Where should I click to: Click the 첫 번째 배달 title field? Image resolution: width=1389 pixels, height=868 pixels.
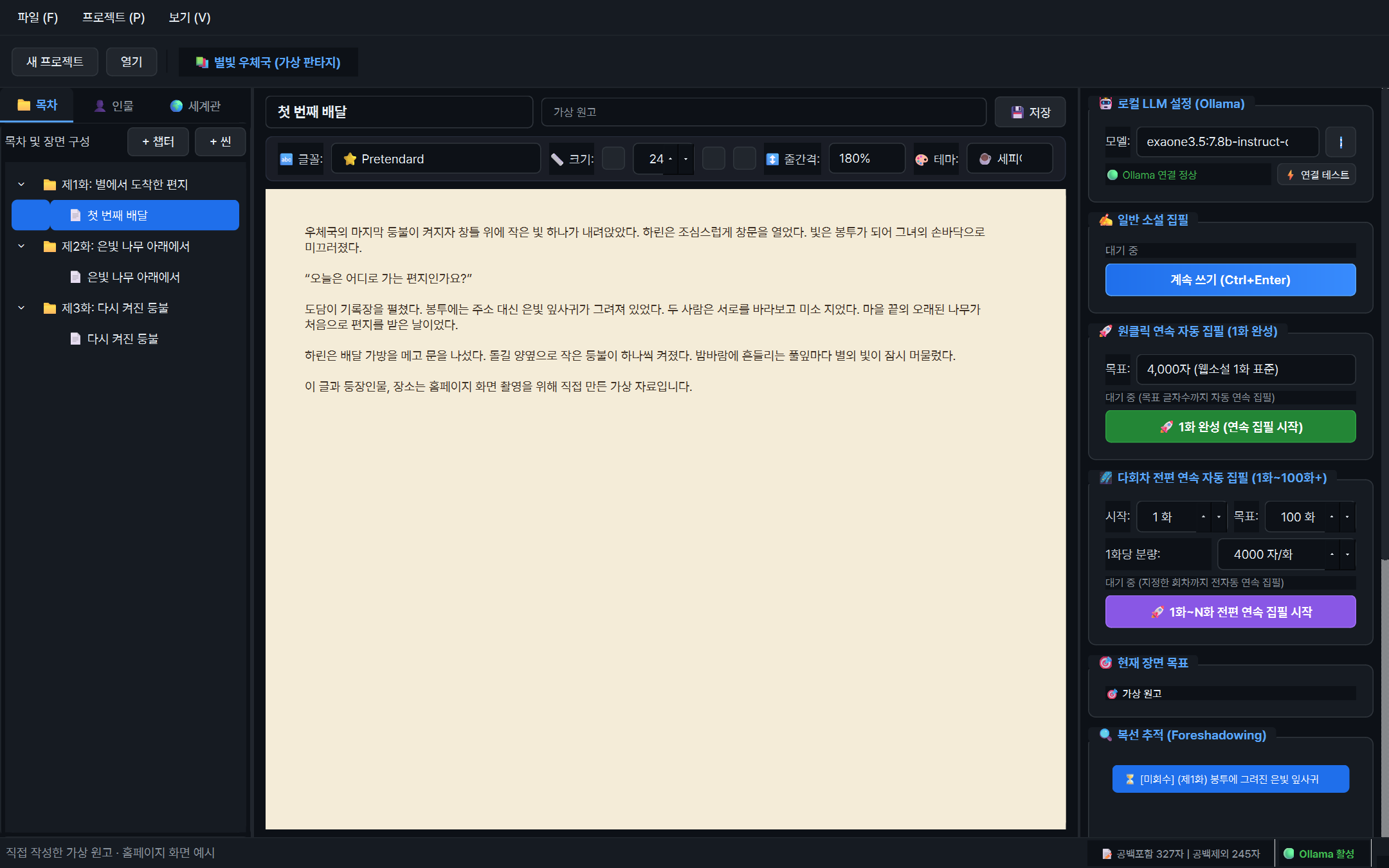[399, 113]
